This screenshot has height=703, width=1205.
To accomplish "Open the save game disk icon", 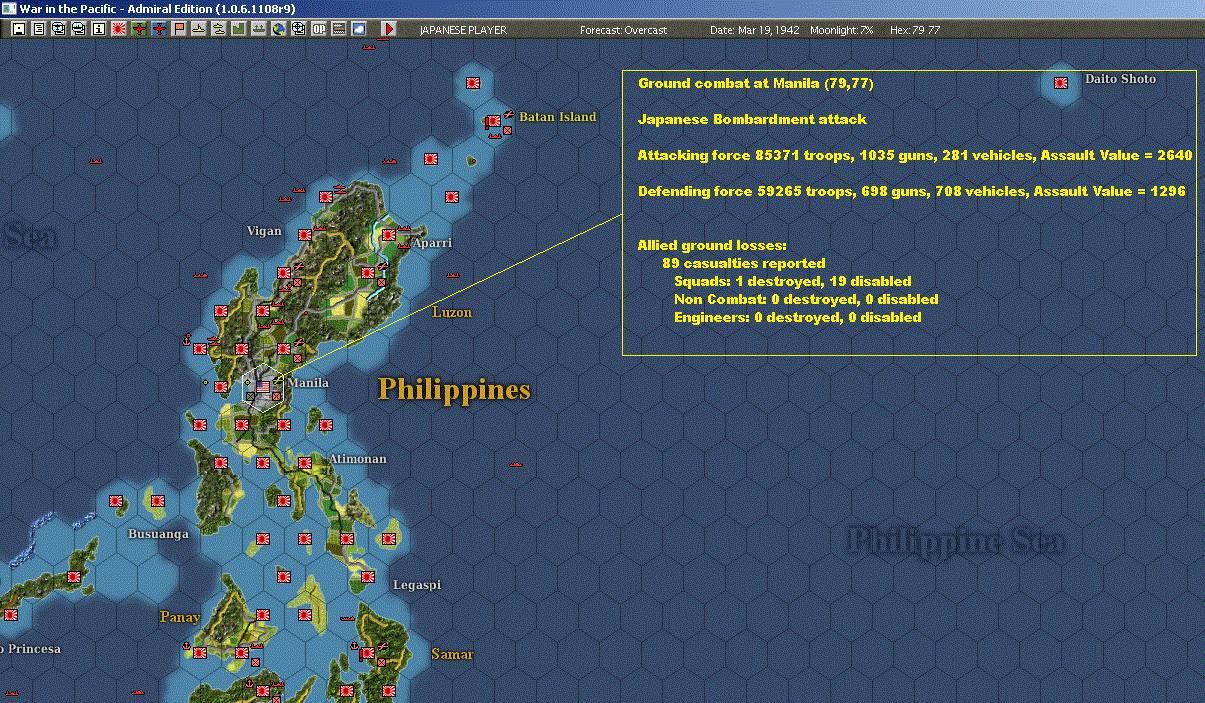I will (x=19, y=29).
